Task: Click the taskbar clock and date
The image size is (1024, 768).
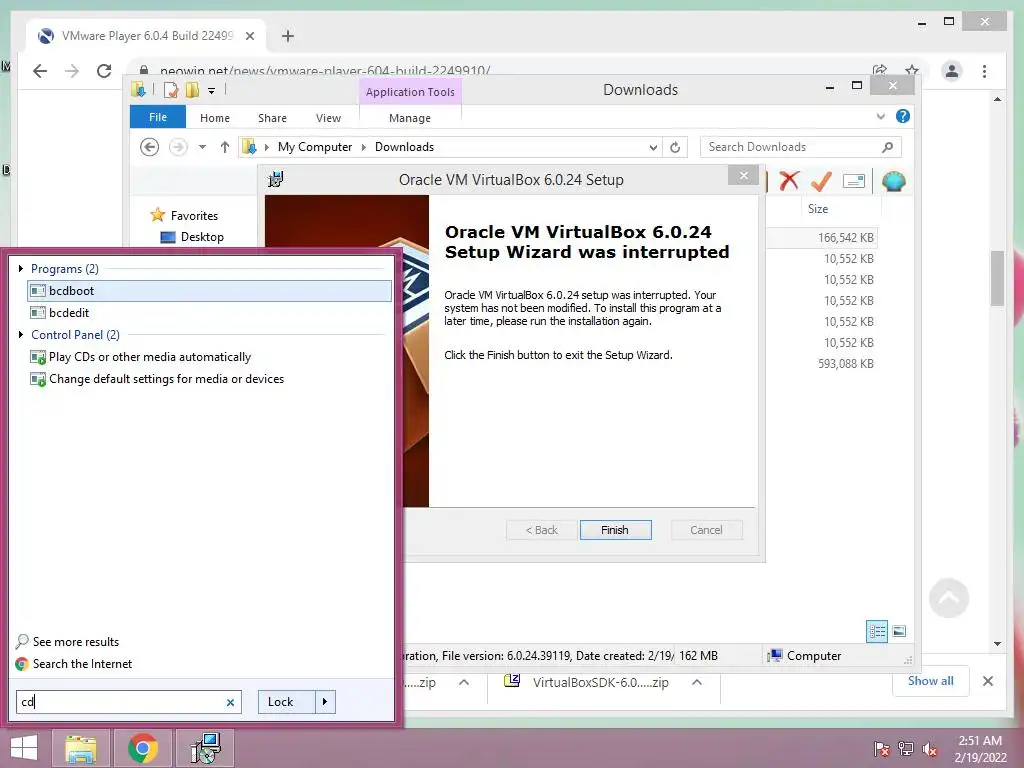Action: [980, 748]
